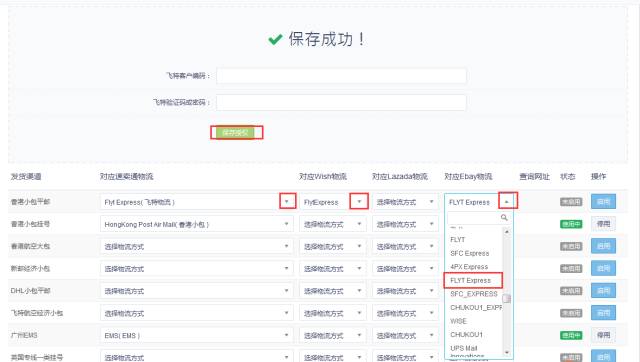Click the 操作 column header

[598, 177]
